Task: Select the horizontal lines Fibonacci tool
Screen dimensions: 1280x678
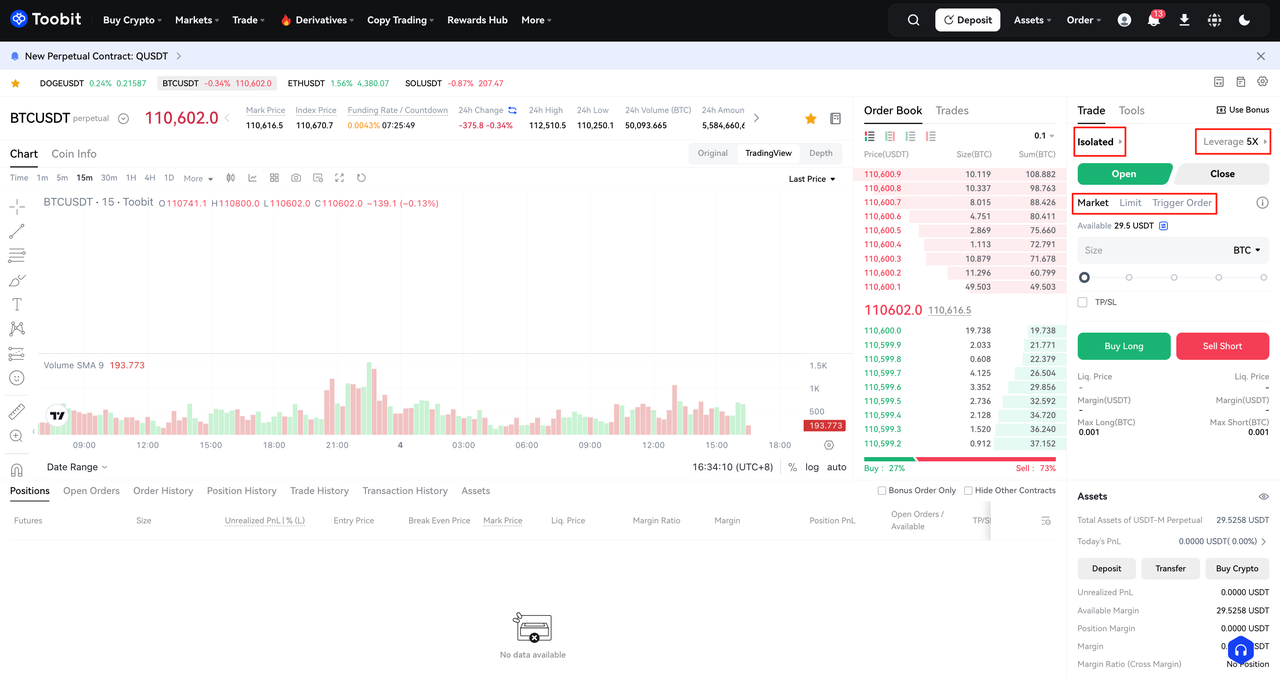Action: click(x=17, y=256)
